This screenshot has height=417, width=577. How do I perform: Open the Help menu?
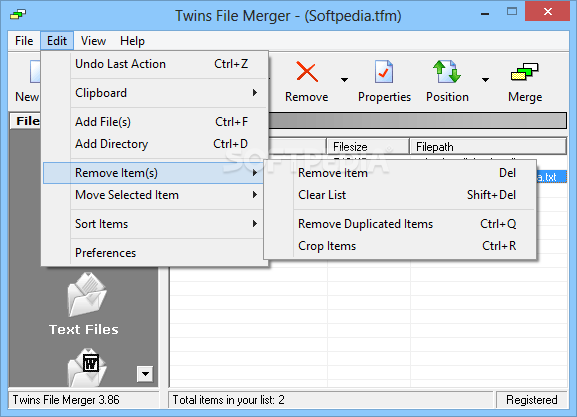pos(132,40)
